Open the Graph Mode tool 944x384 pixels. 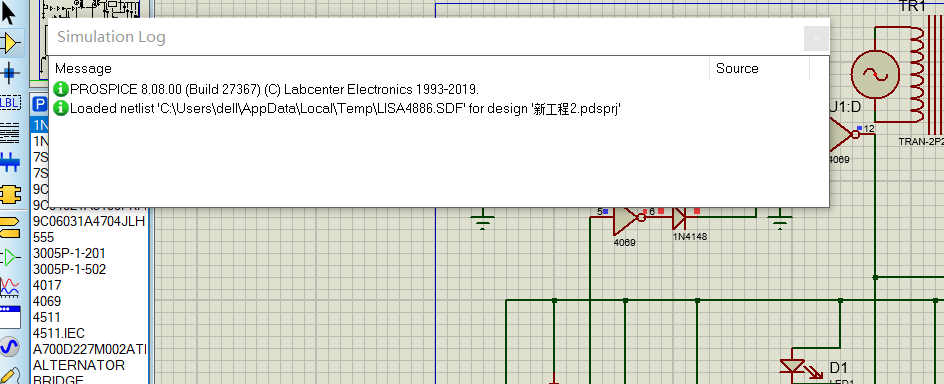(x=10, y=287)
